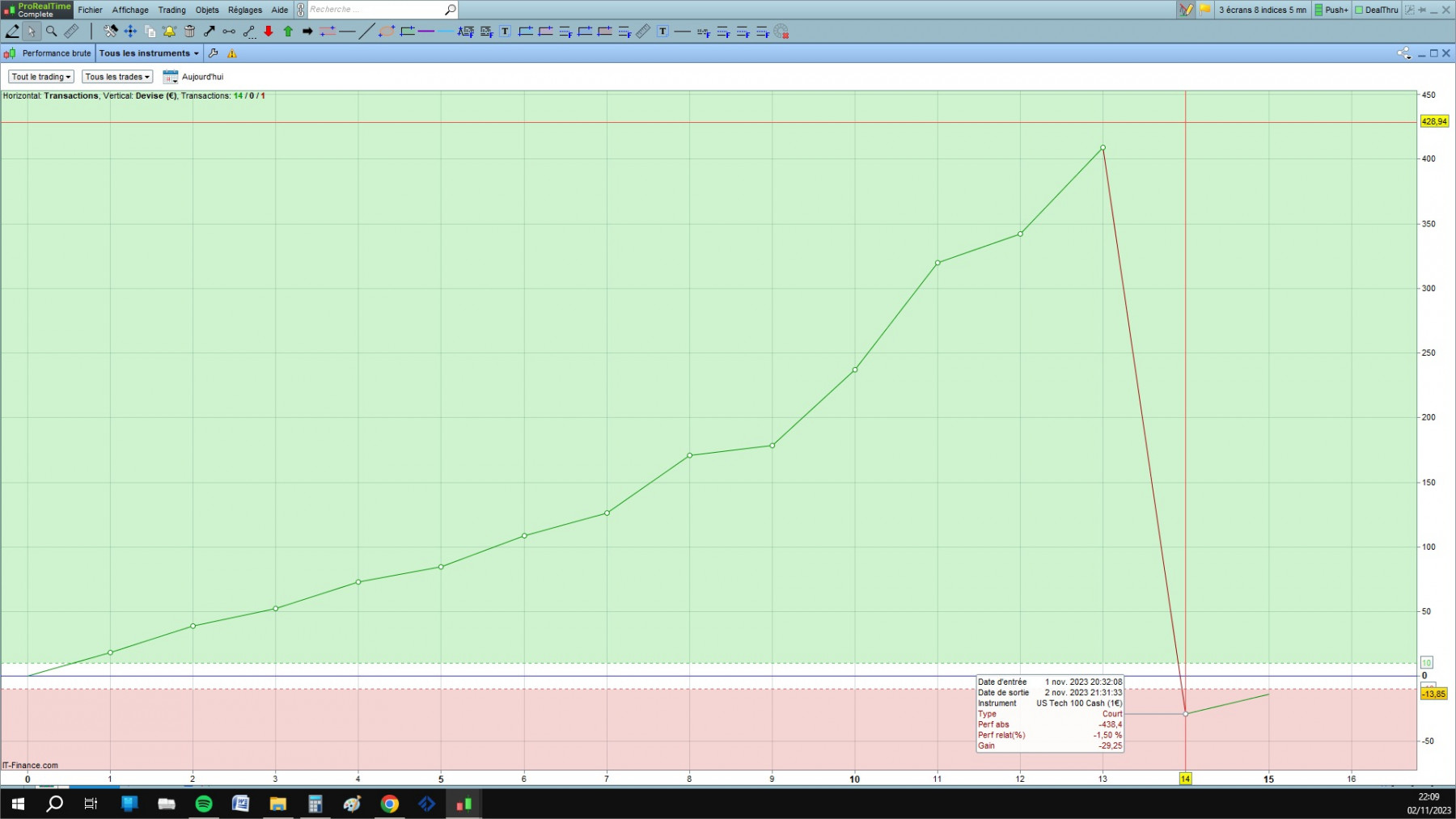The width and height of the screenshot is (1456, 819).
Task: Choose the light blue horizontal line tool
Action: click(446, 32)
